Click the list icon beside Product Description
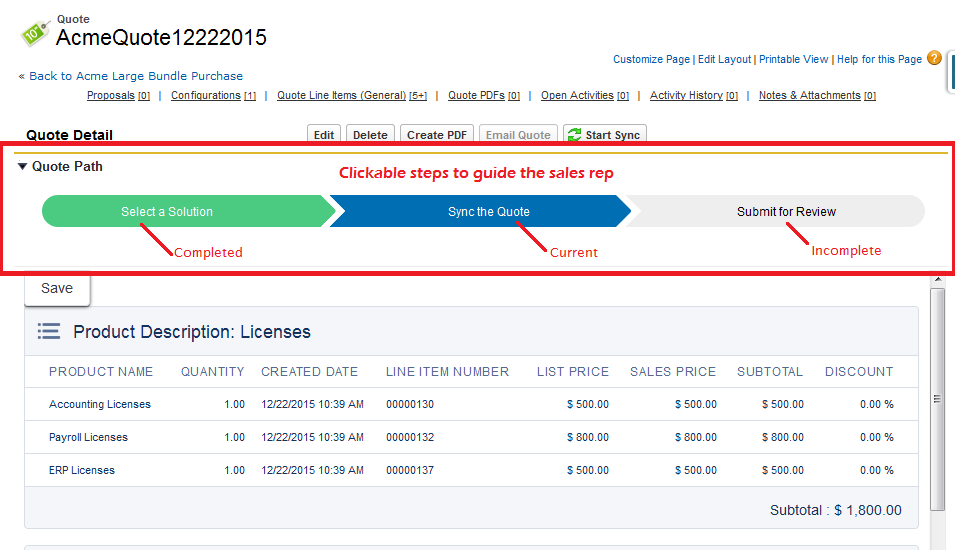This screenshot has height=550, width=955. 49,331
